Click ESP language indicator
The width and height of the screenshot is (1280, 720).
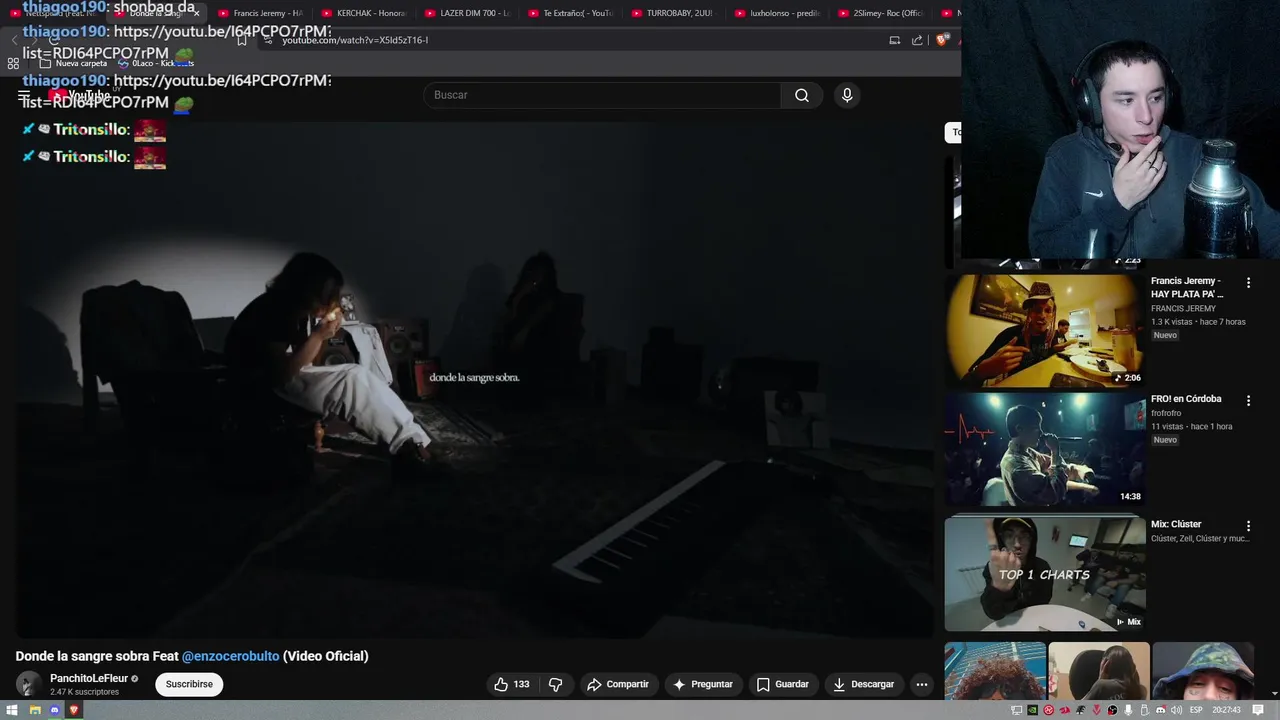(1196, 710)
